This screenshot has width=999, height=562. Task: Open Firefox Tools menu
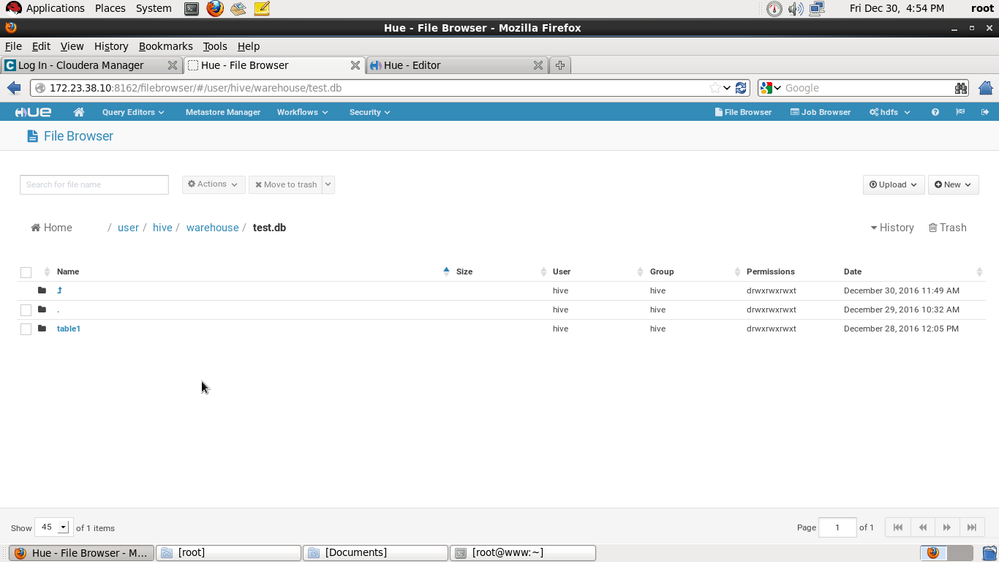(x=215, y=46)
